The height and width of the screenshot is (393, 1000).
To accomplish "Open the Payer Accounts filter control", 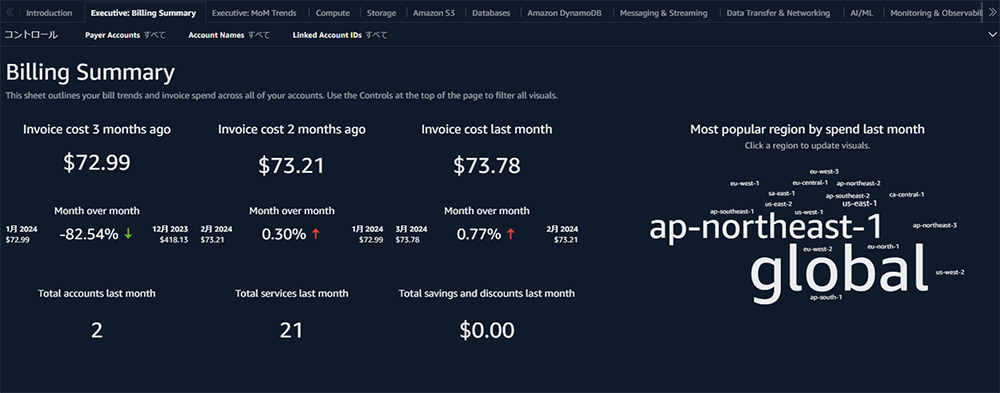I will pos(125,35).
